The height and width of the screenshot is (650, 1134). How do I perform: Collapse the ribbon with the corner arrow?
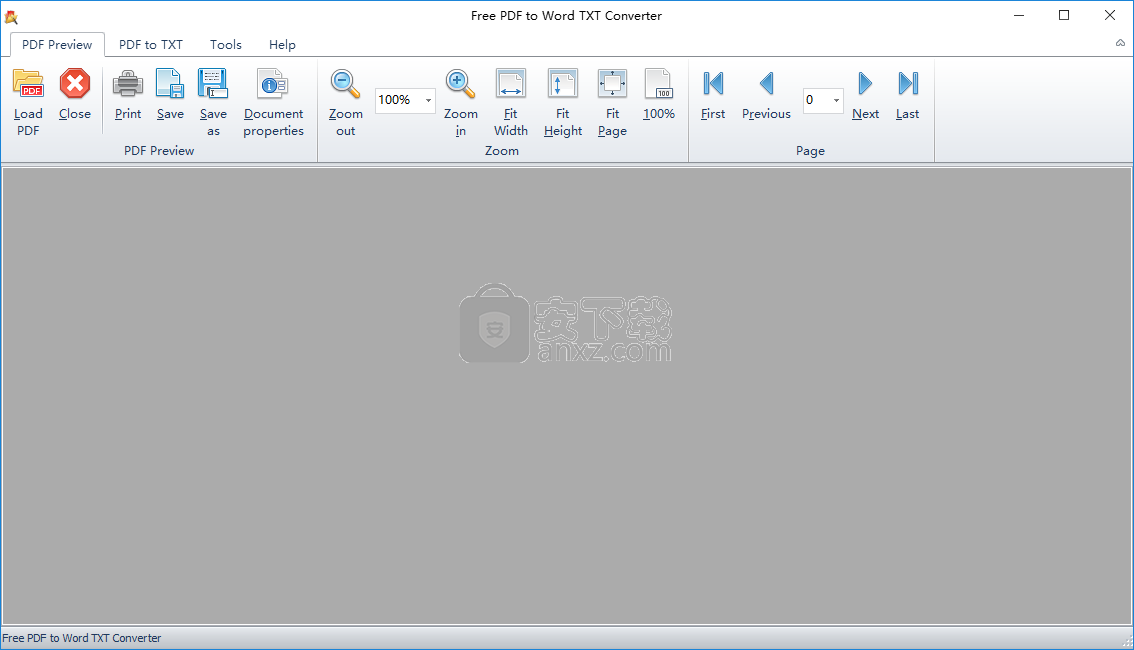(1120, 43)
